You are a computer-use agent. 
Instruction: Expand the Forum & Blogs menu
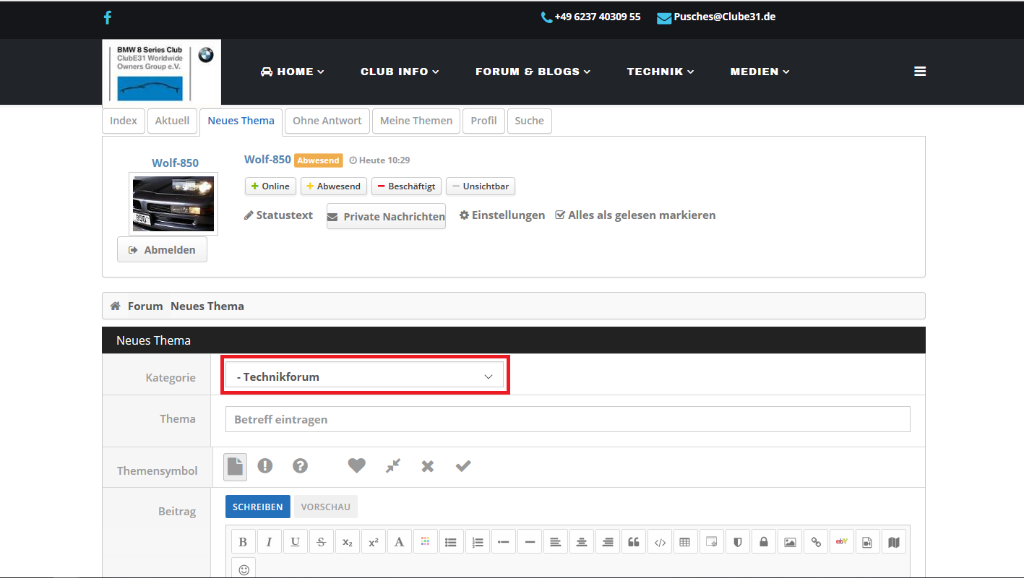tap(532, 72)
